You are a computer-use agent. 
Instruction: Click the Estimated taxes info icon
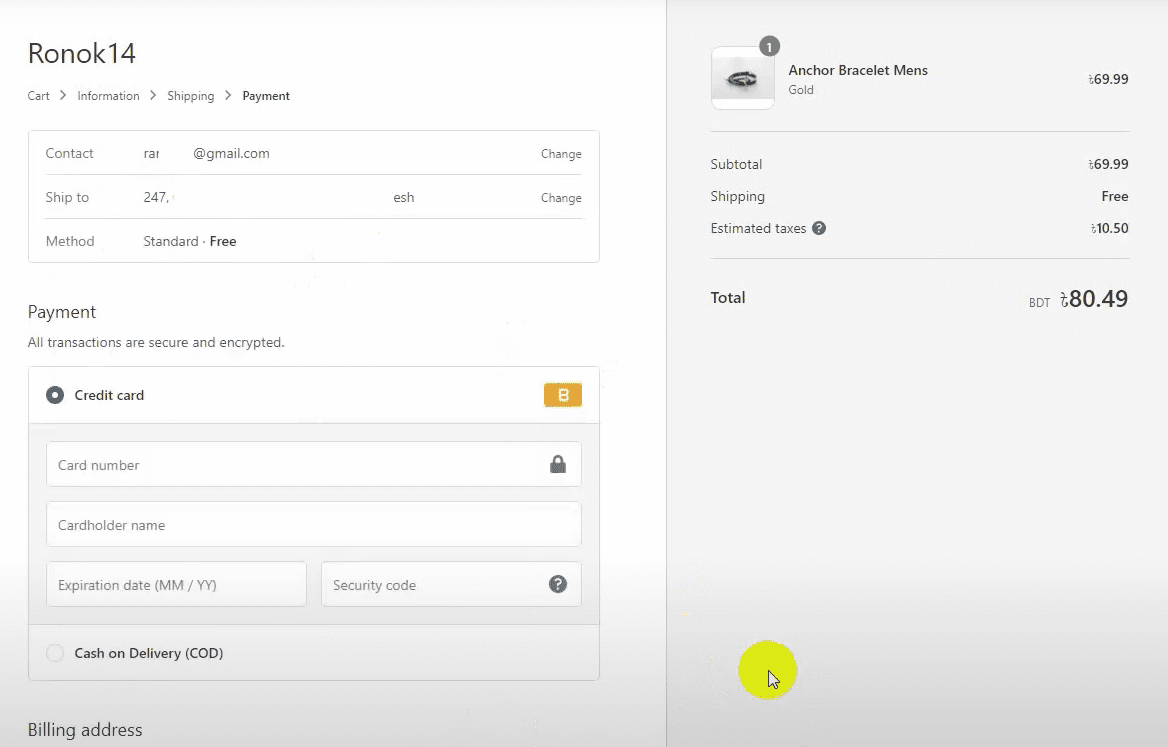pos(819,228)
